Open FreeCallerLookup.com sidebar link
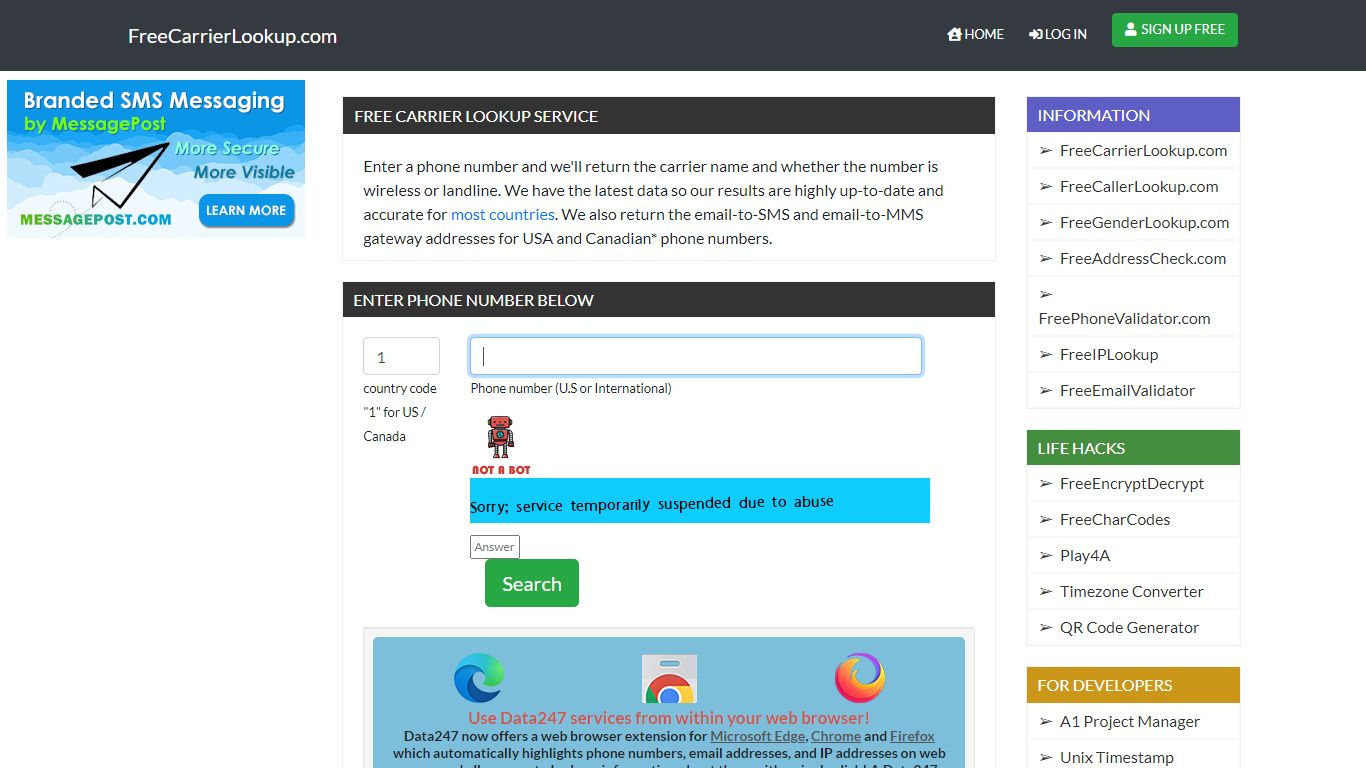 point(1139,186)
